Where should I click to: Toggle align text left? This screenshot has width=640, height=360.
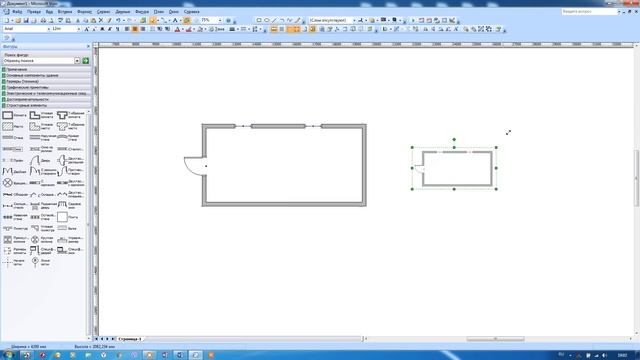tap(127, 29)
